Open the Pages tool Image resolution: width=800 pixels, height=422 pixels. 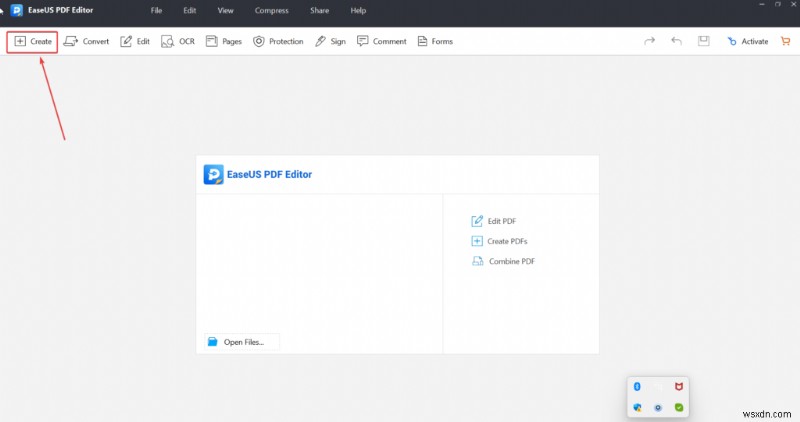tap(224, 41)
